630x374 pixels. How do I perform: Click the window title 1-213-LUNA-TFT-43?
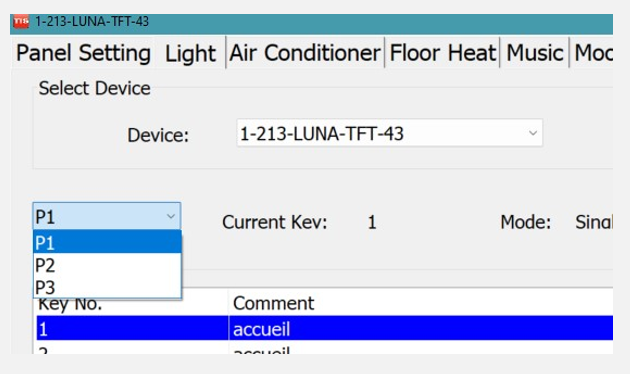[92, 21]
